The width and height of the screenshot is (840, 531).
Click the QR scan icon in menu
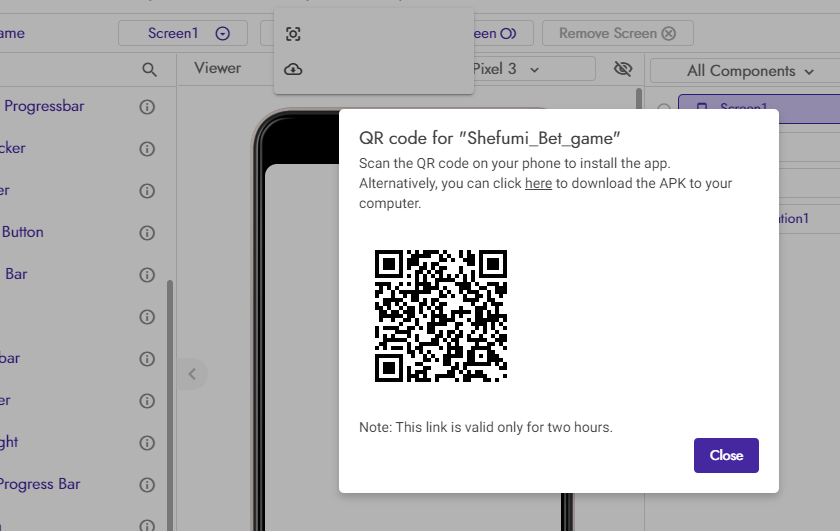coord(293,34)
